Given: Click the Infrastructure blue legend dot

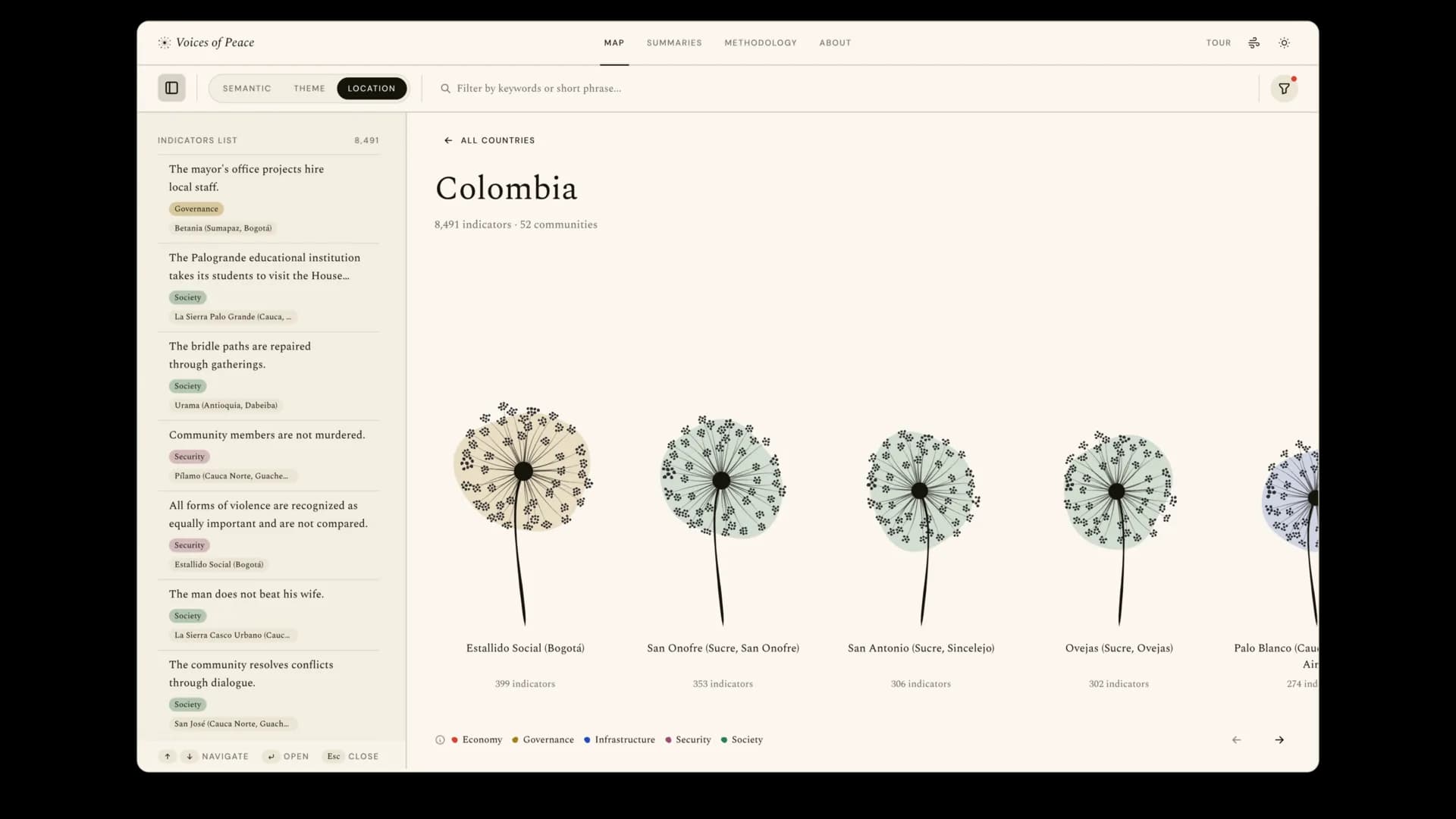Looking at the screenshot, I should (x=587, y=740).
